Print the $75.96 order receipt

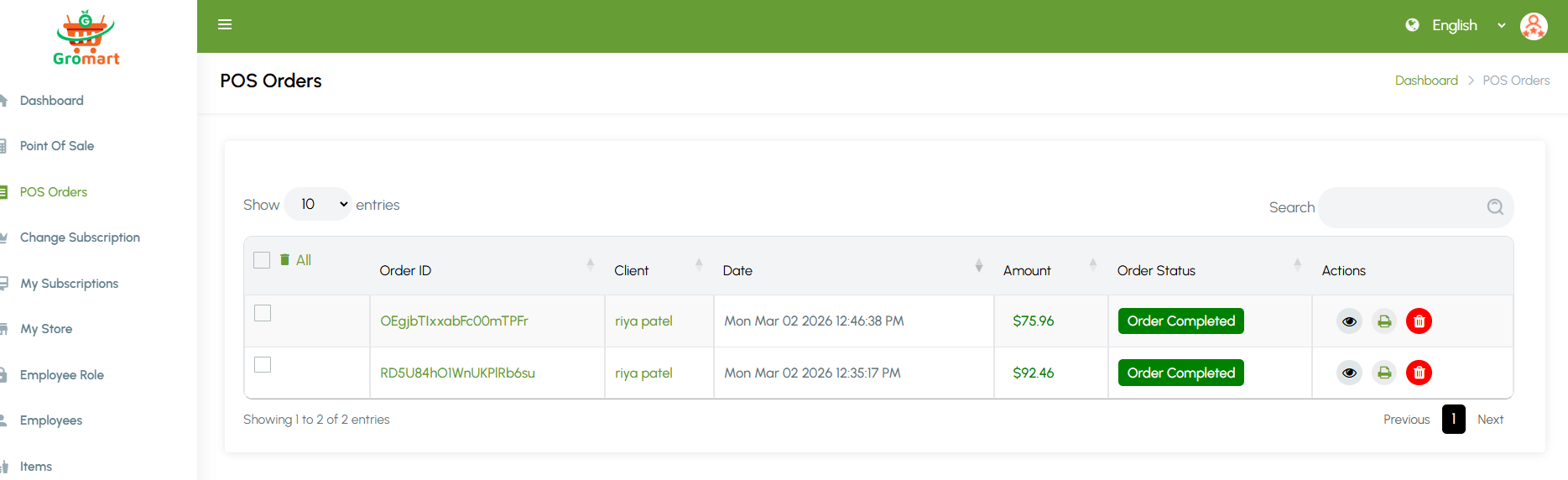[1384, 321]
